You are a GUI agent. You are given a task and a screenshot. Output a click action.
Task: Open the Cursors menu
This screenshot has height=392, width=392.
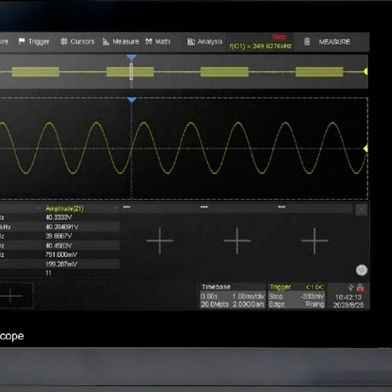click(x=77, y=41)
